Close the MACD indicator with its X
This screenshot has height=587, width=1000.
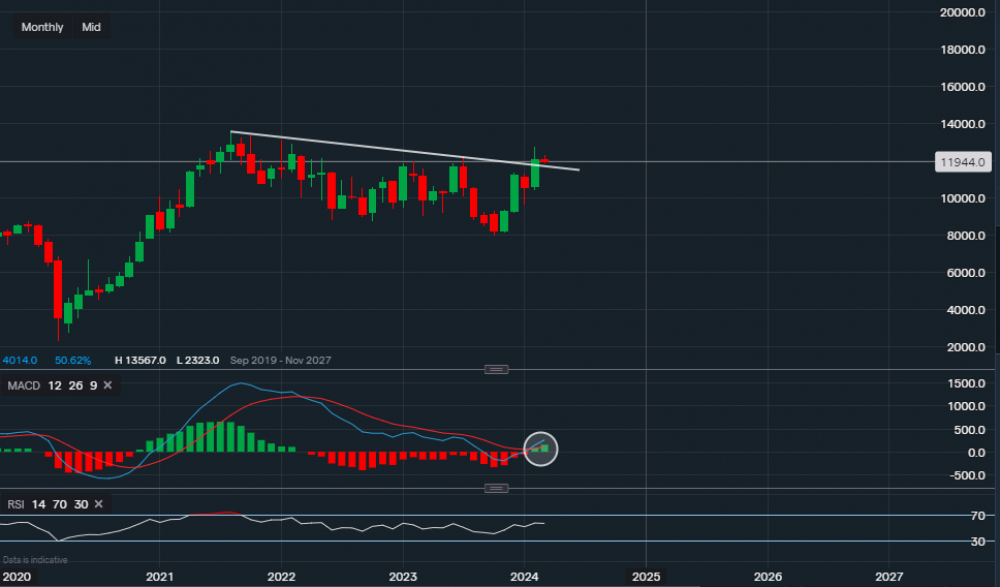pyautogui.click(x=108, y=385)
